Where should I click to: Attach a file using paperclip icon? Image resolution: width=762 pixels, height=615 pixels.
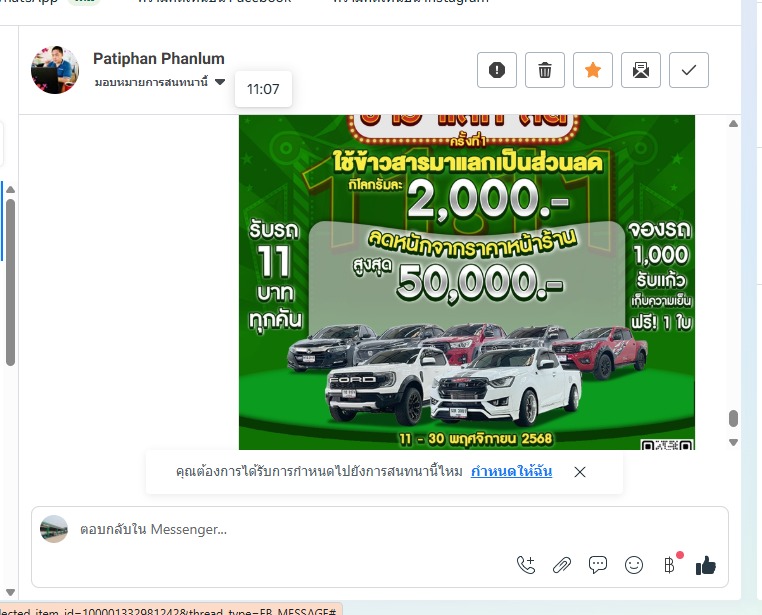(562, 565)
